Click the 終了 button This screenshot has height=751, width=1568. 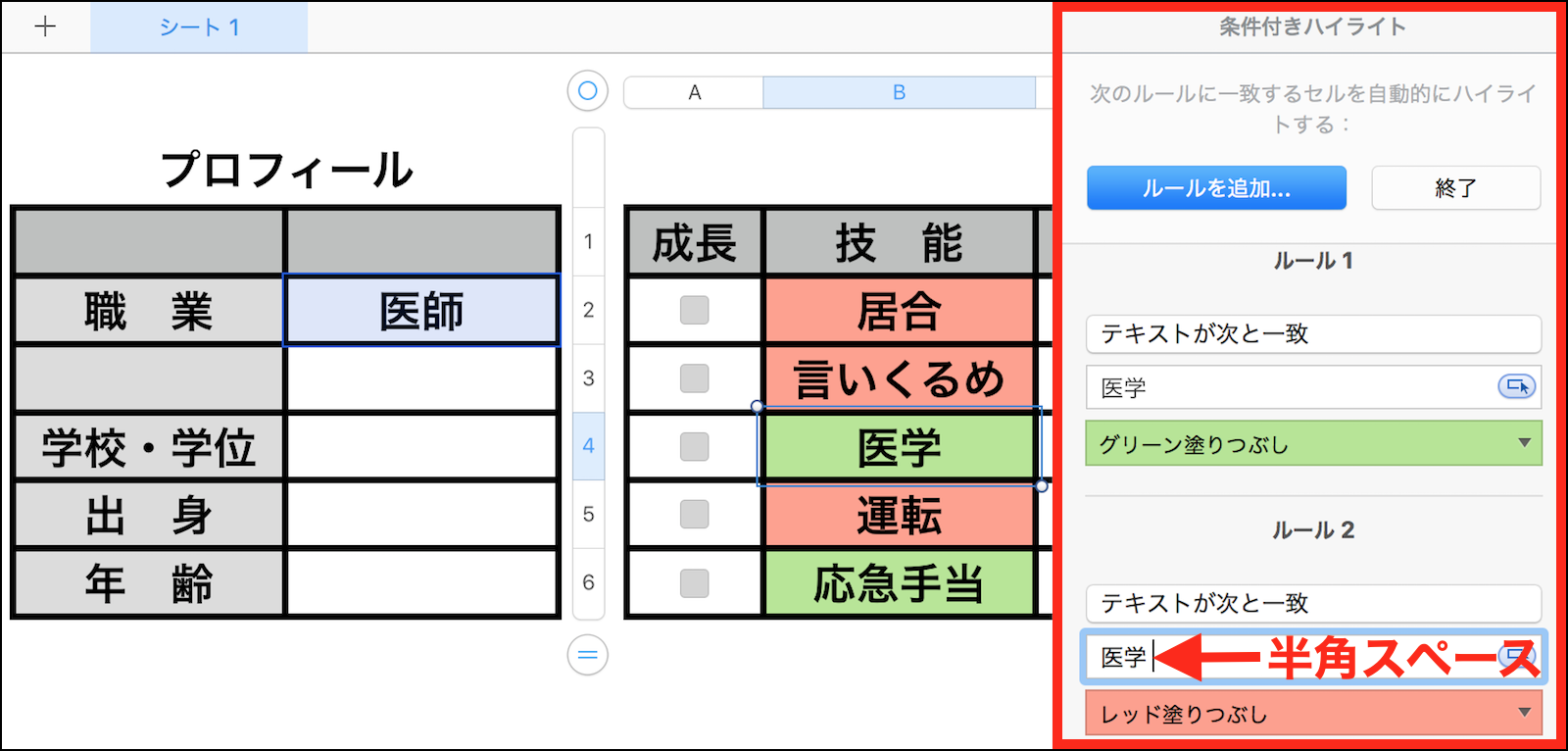click(1455, 188)
